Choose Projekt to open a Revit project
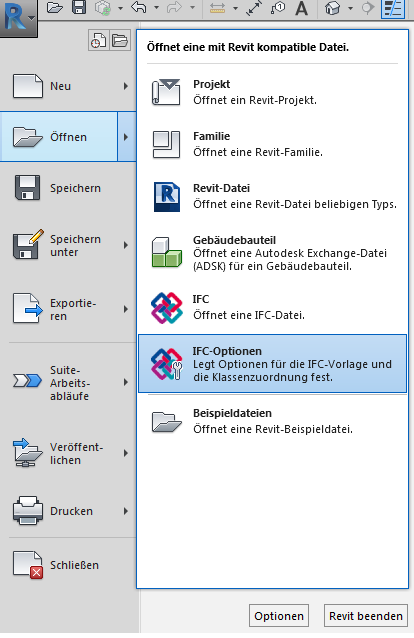Screen dimensions: 414x638 (272, 92)
